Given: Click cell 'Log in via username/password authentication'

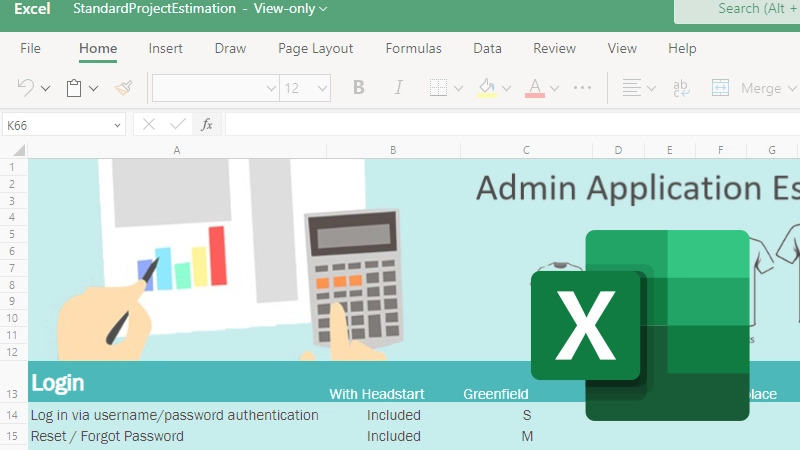Looking at the screenshot, I should [174, 415].
